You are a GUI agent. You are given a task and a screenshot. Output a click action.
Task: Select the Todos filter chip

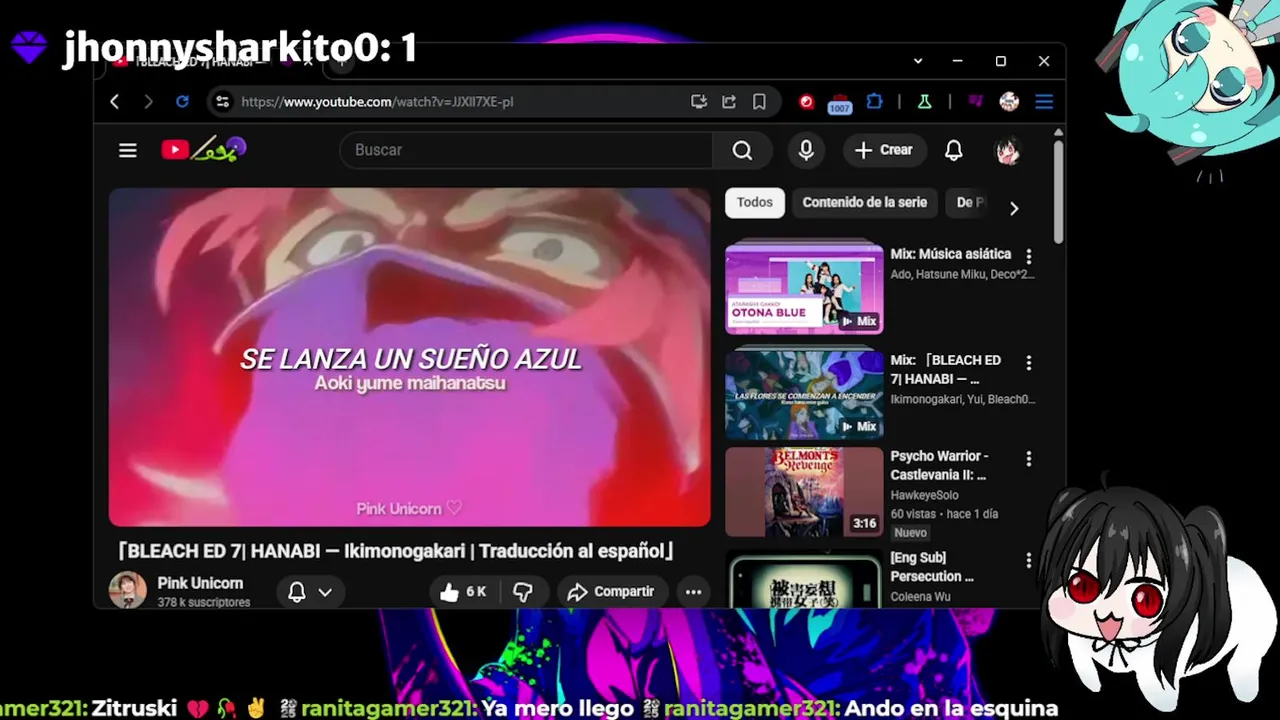pyautogui.click(x=755, y=202)
